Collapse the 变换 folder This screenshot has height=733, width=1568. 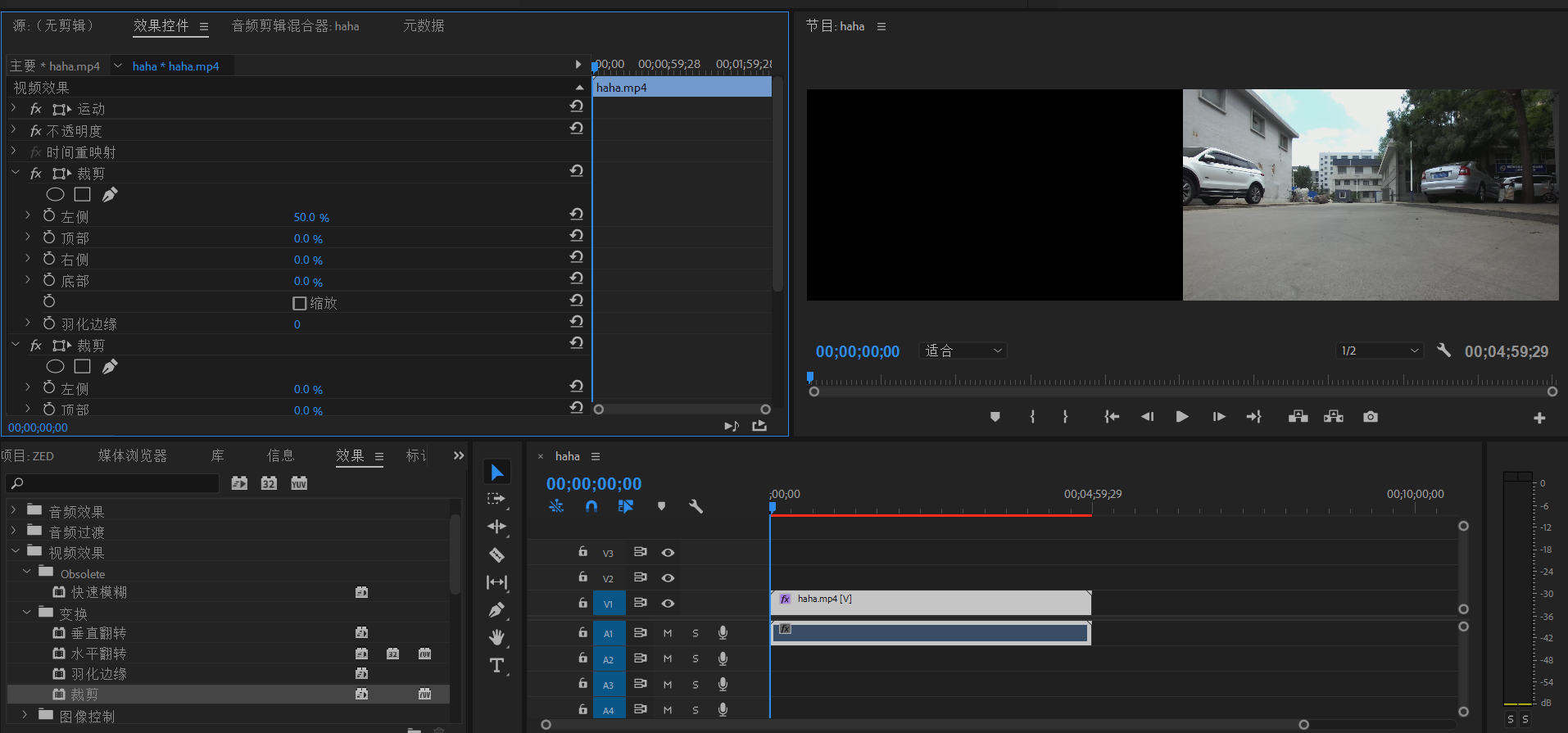tap(26, 612)
